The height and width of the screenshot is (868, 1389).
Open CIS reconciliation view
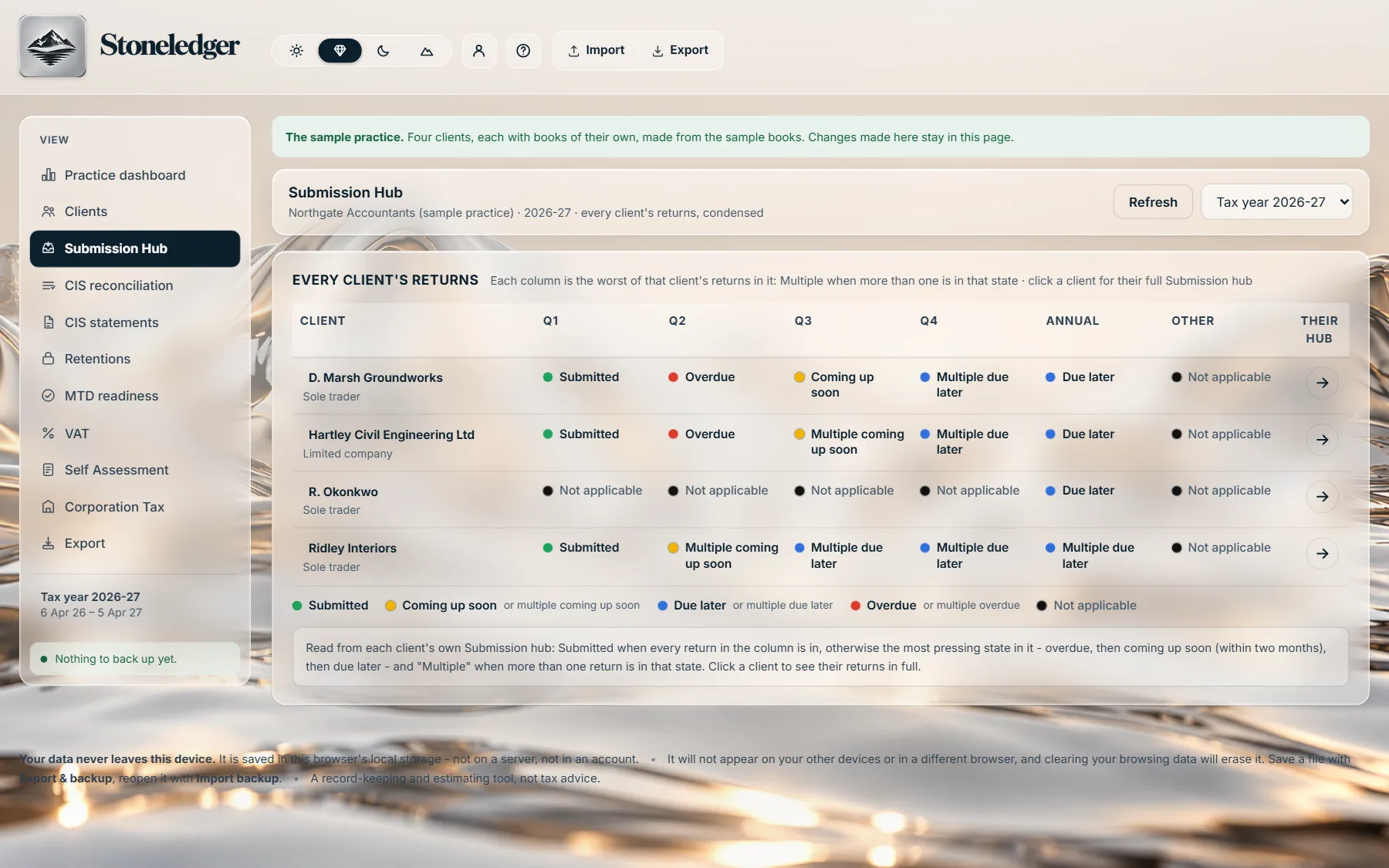[x=135, y=285]
